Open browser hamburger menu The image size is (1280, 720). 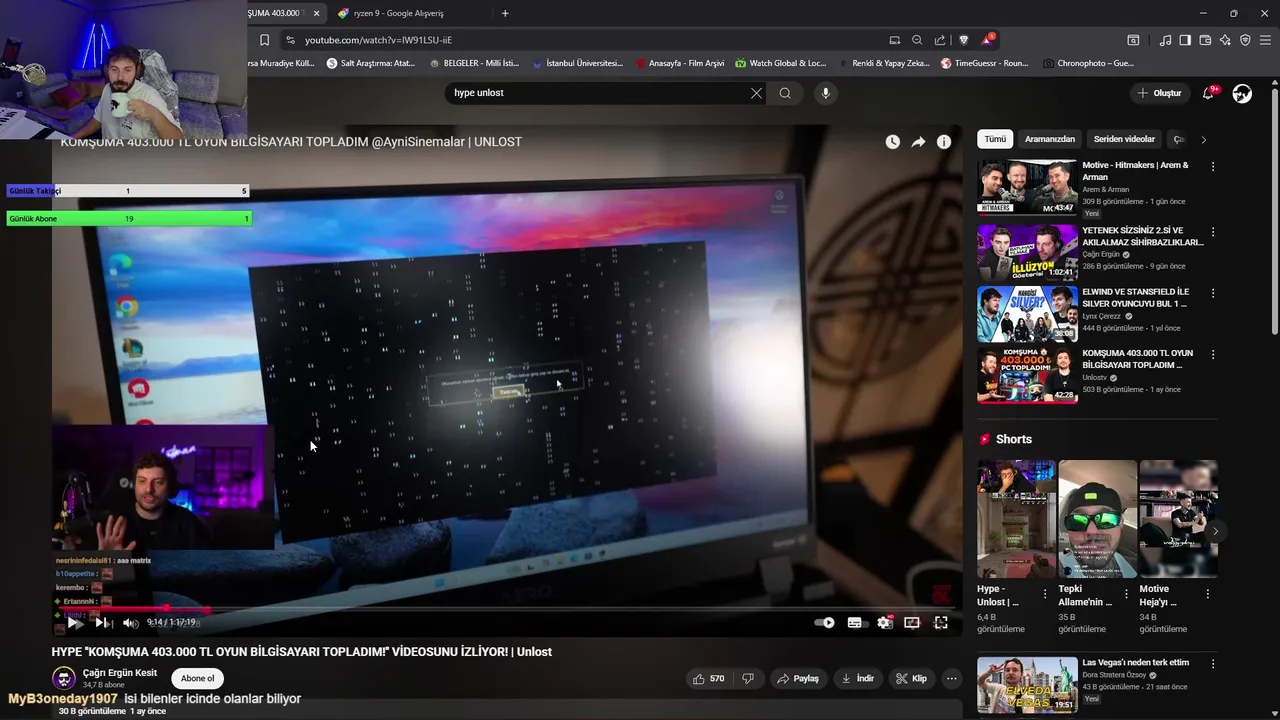click(x=1265, y=40)
